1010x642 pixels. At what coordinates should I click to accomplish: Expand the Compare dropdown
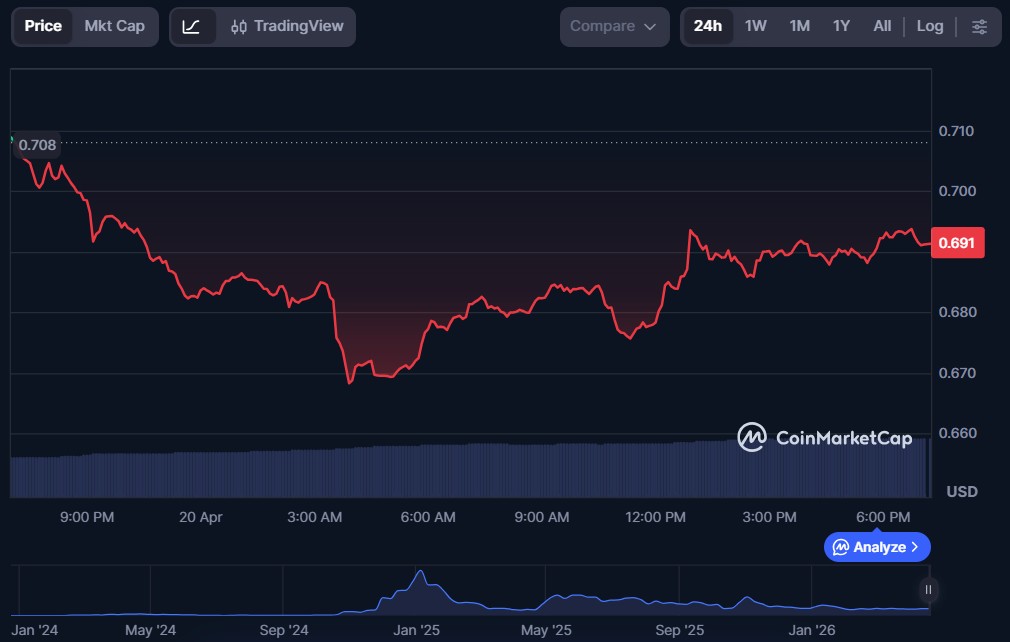point(614,27)
